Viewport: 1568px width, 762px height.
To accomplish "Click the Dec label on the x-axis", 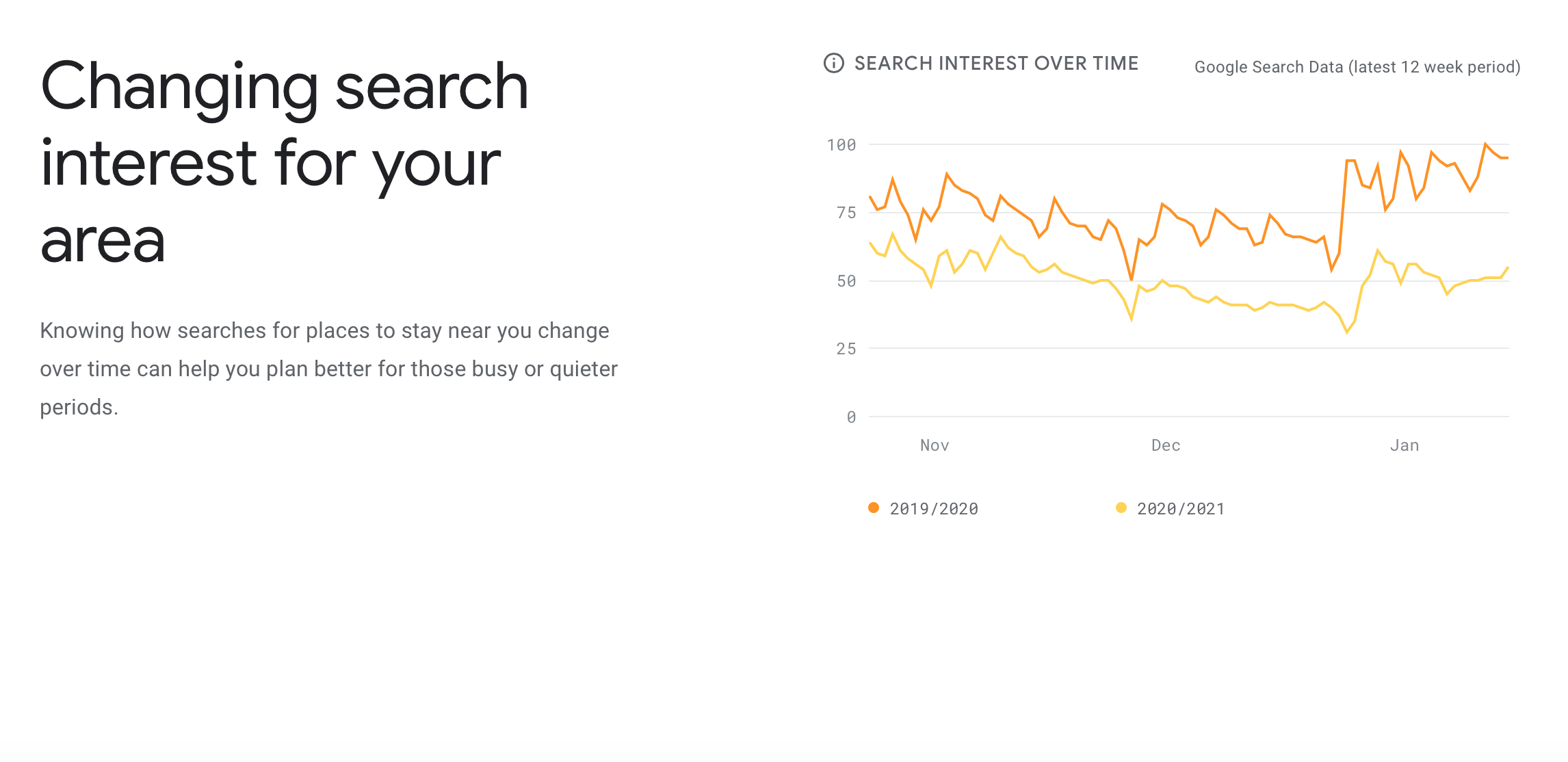I will click(x=1166, y=445).
